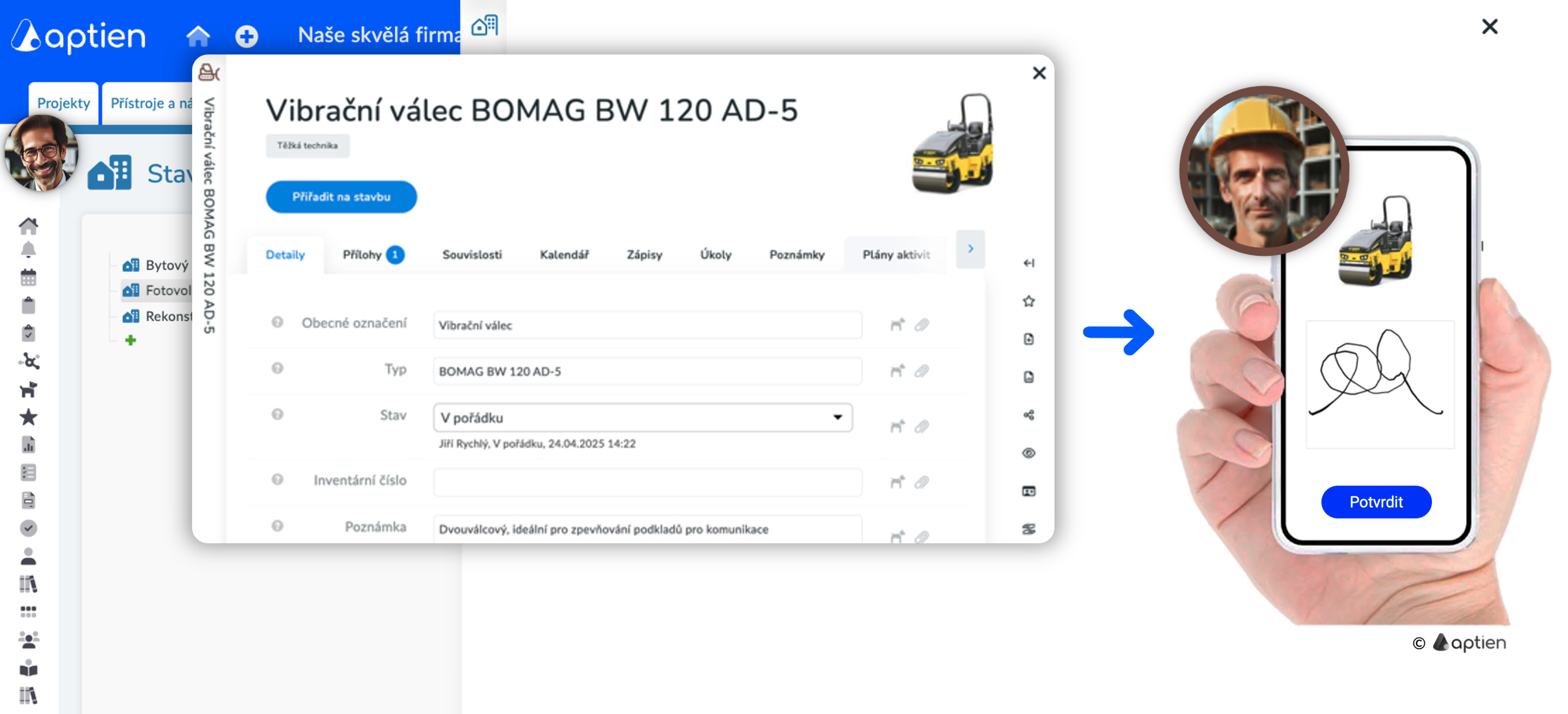Screen dimensions: 1568x714
Task: Click dog-plus icon in Inventární číslo row
Action: [897, 482]
